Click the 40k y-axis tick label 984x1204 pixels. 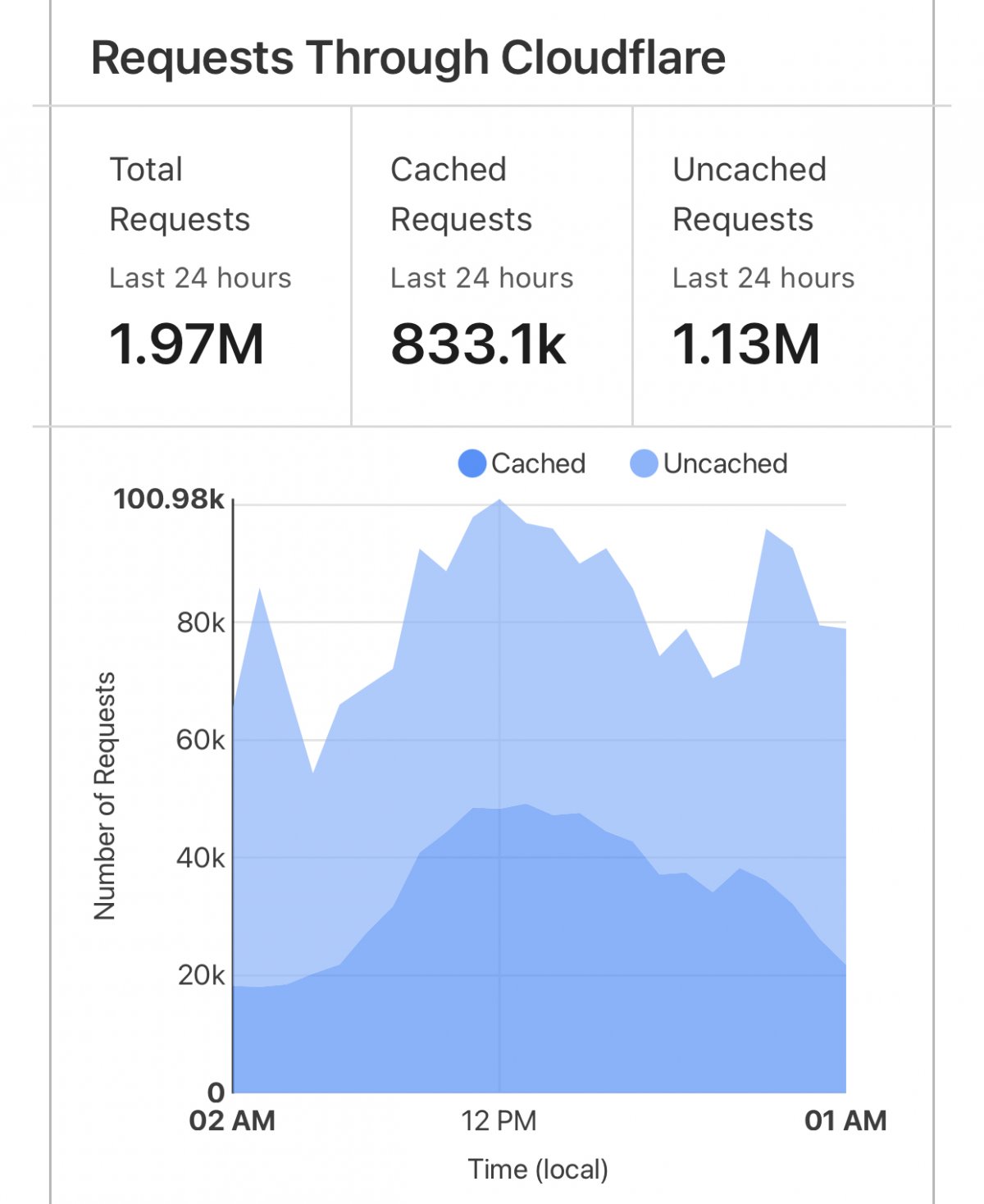tap(200, 858)
